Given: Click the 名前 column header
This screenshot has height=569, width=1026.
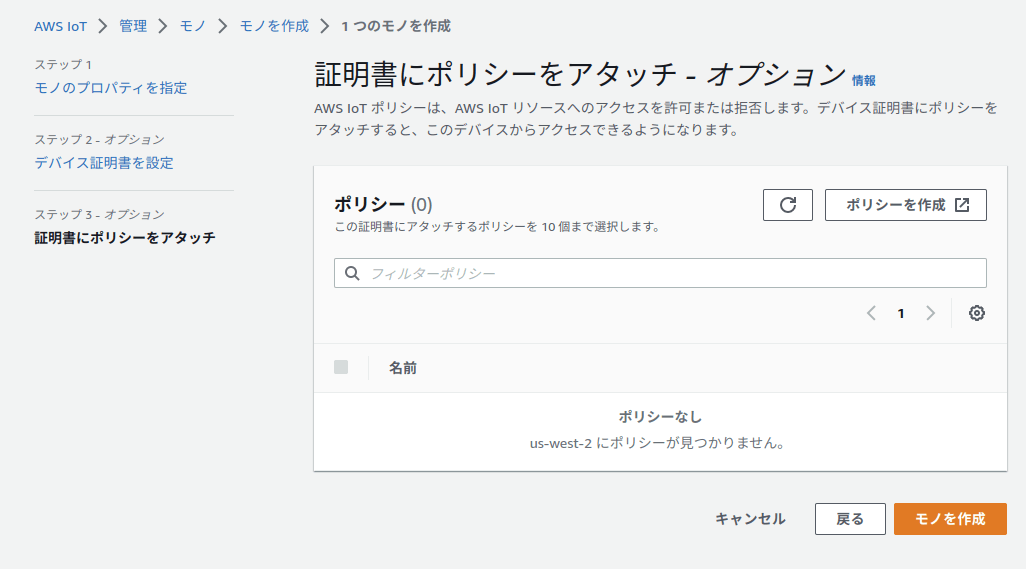Looking at the screenshot, I should pyautogui.click(x=403, y=368).
